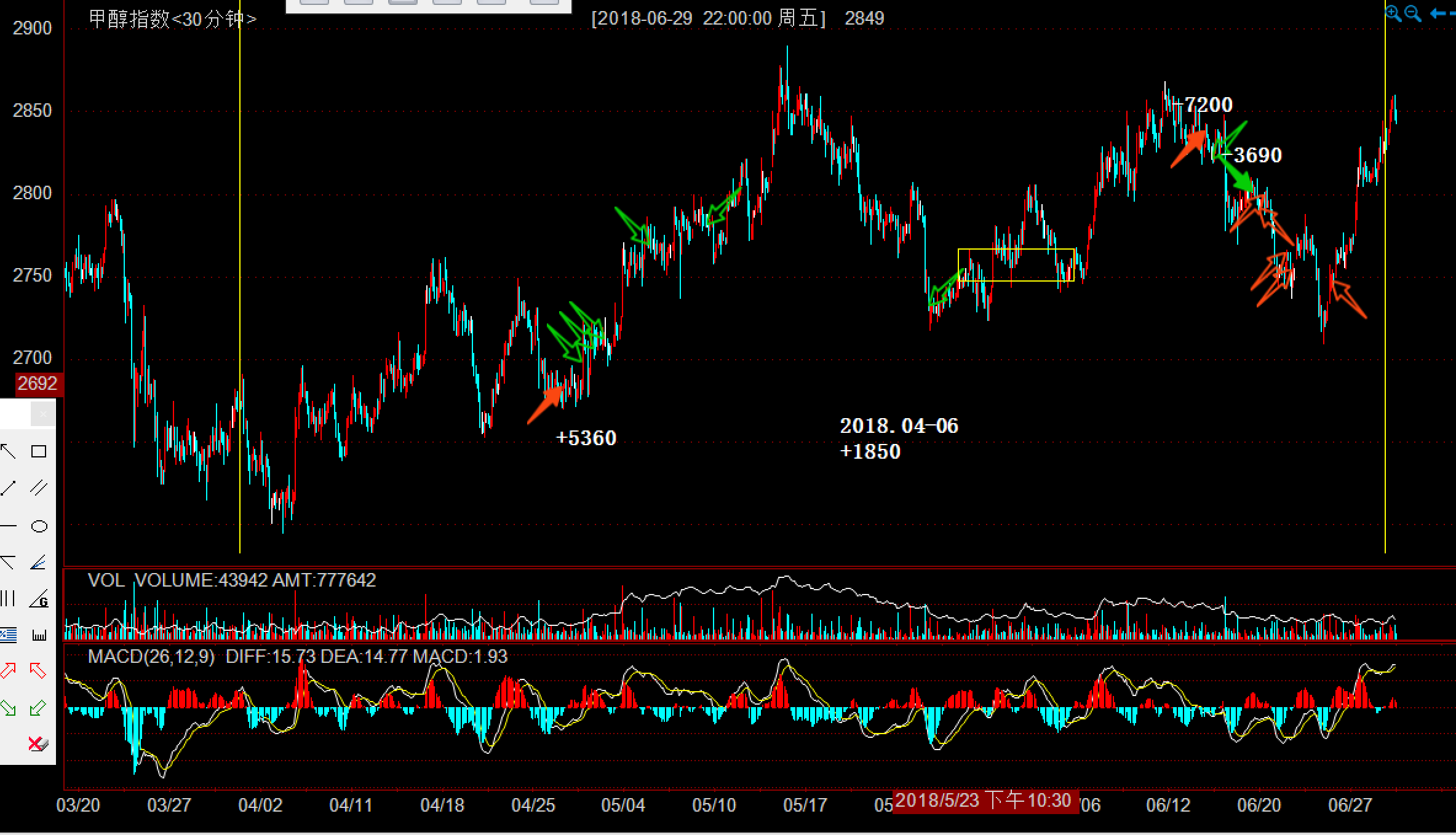
Task: Click the VOLUME:43942 readout
Action: coord(201,580)
